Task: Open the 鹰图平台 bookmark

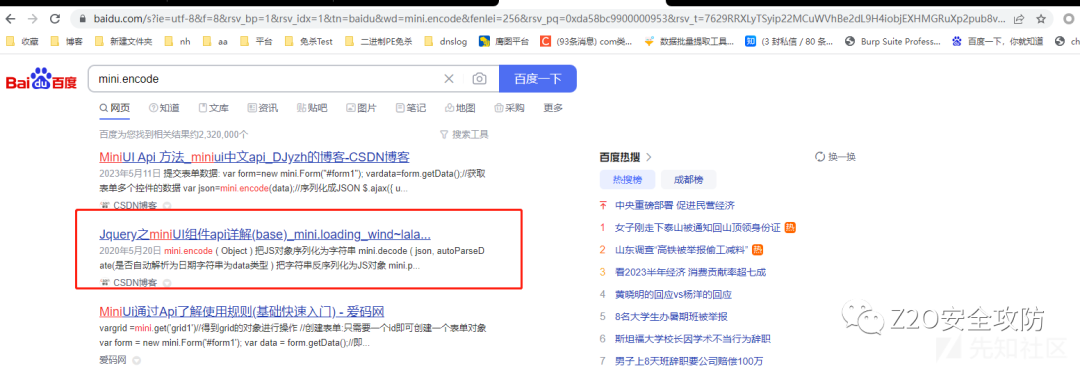Action: coord(504,41)
